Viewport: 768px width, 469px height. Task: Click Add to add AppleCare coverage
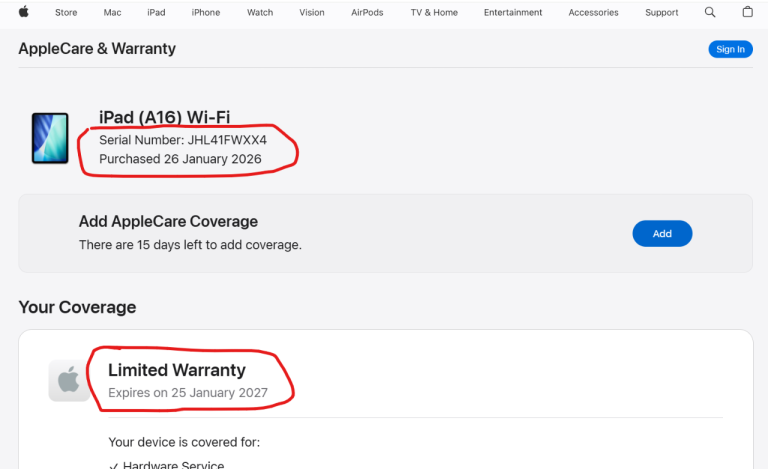[662, 233]
